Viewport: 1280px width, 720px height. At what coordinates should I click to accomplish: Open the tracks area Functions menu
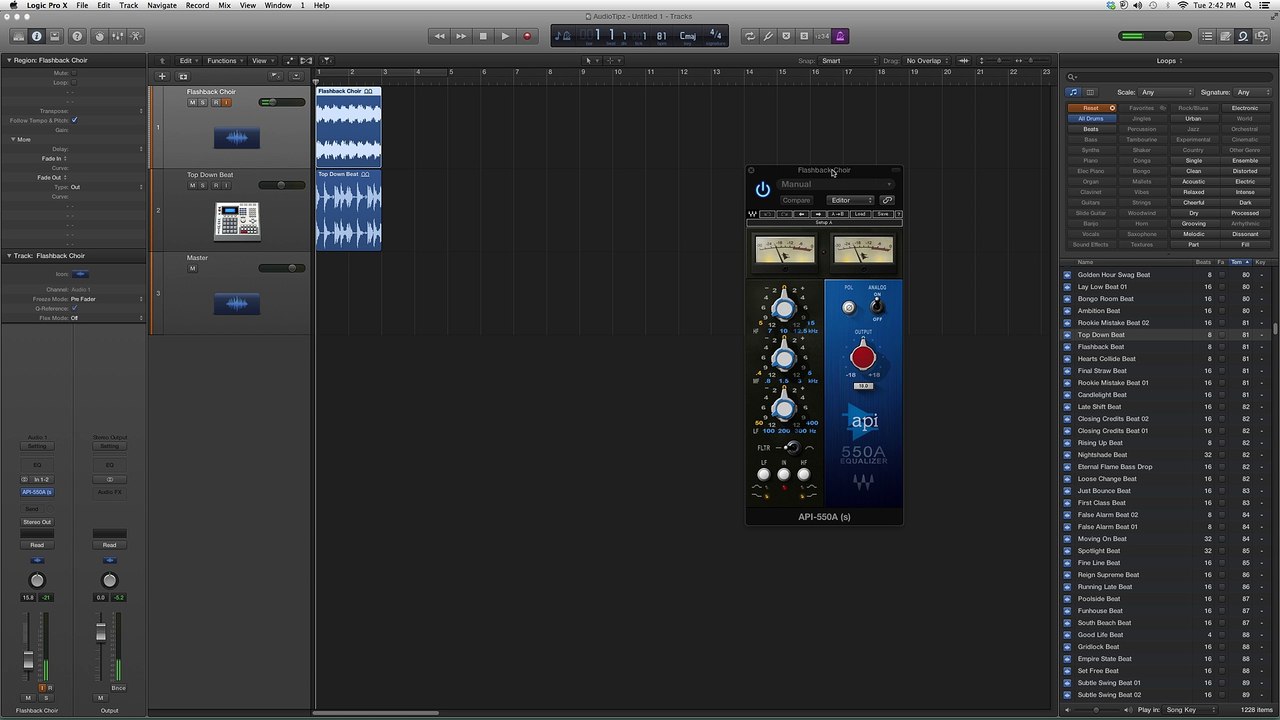coord(224,61)
